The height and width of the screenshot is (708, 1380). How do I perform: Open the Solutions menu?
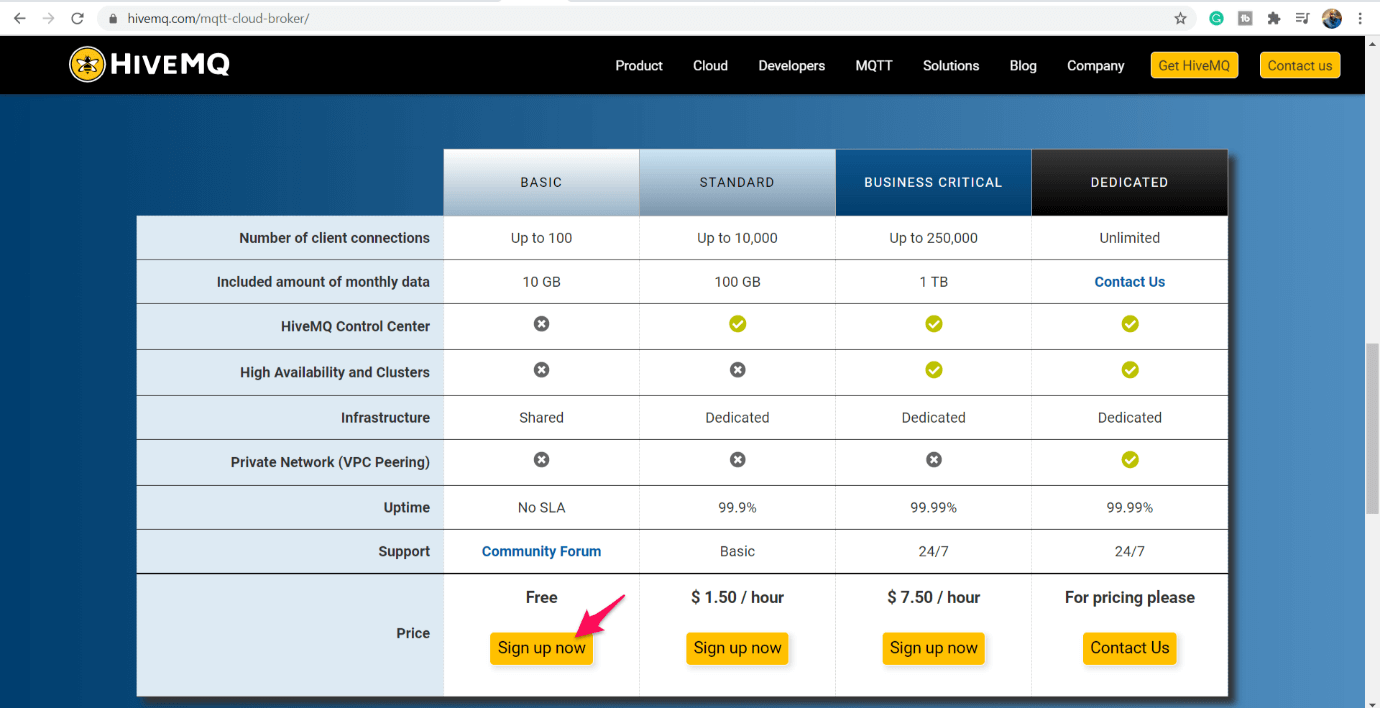(951, 66)
